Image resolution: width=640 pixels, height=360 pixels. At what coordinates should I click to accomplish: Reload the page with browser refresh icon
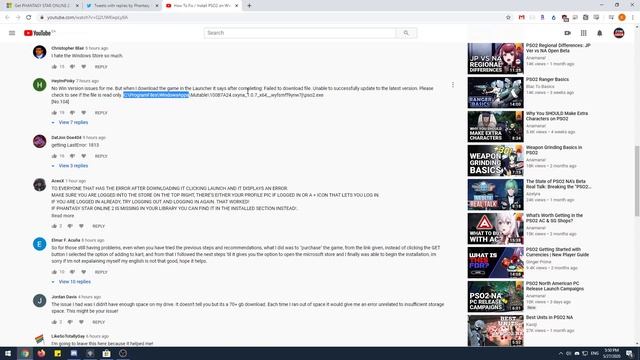[29, 18]
